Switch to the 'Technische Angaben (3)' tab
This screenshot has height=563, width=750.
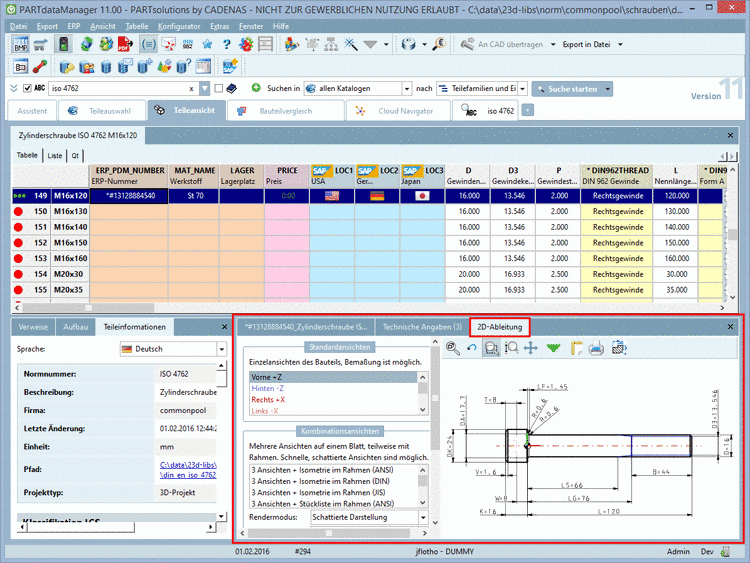pos(422,326)
